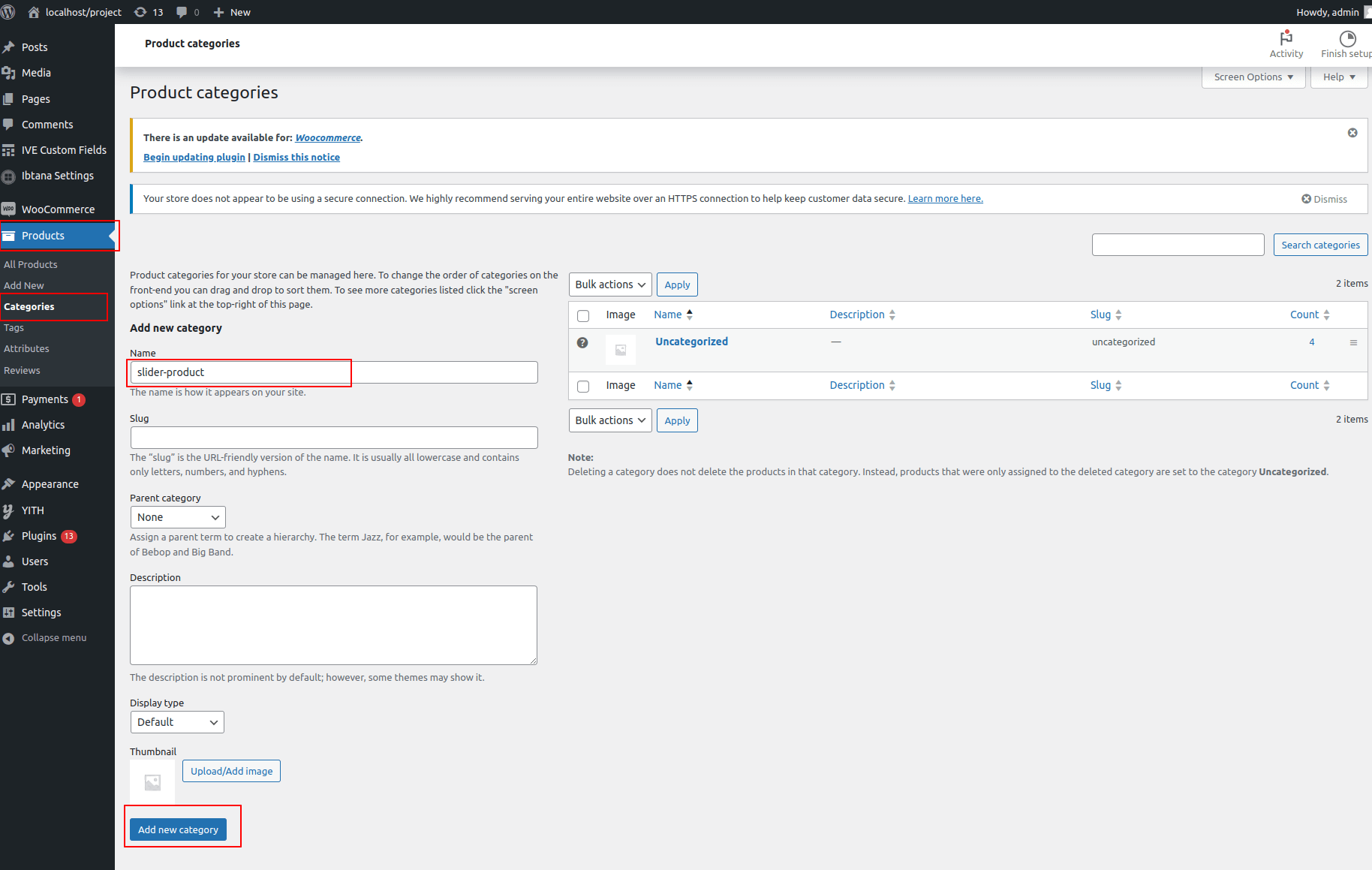Click the Add new category button
This screenshot has height=870, width=1372.
[x=178, y=829]
